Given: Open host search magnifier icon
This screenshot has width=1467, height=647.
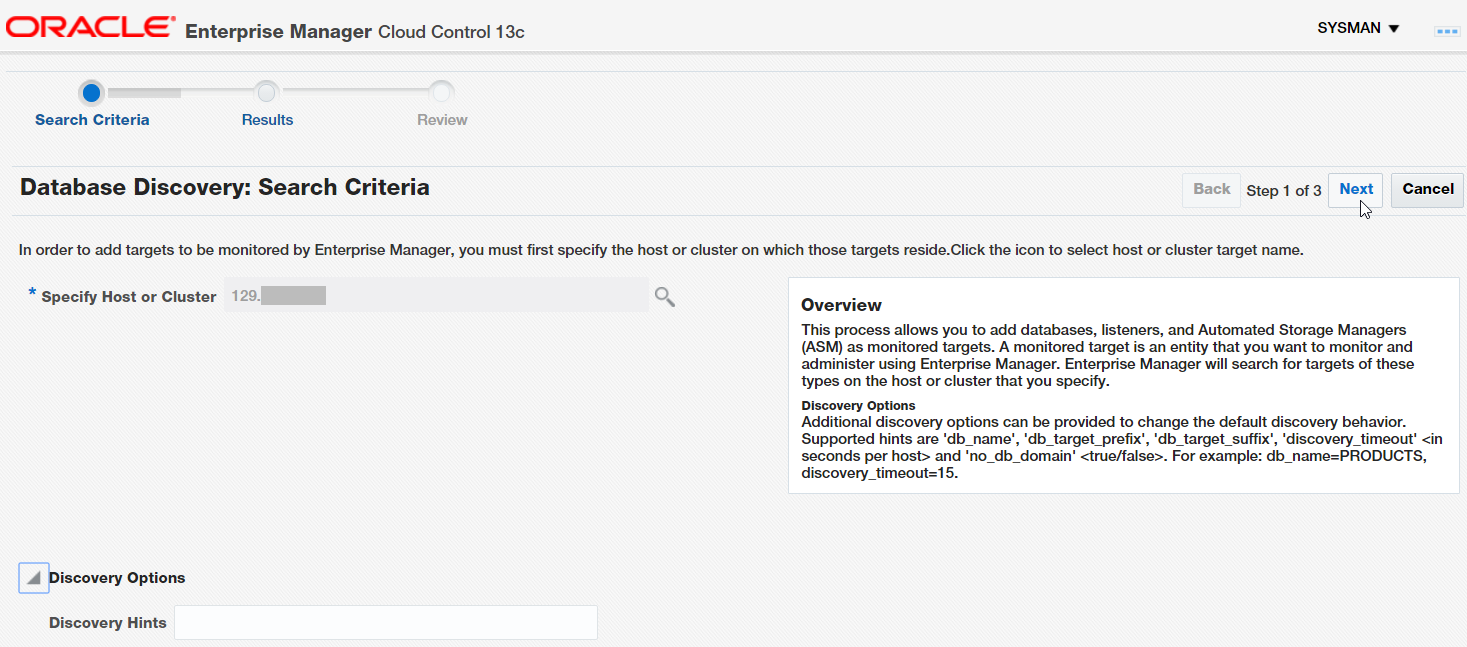Looking at the screenshot, I should 665,296.
